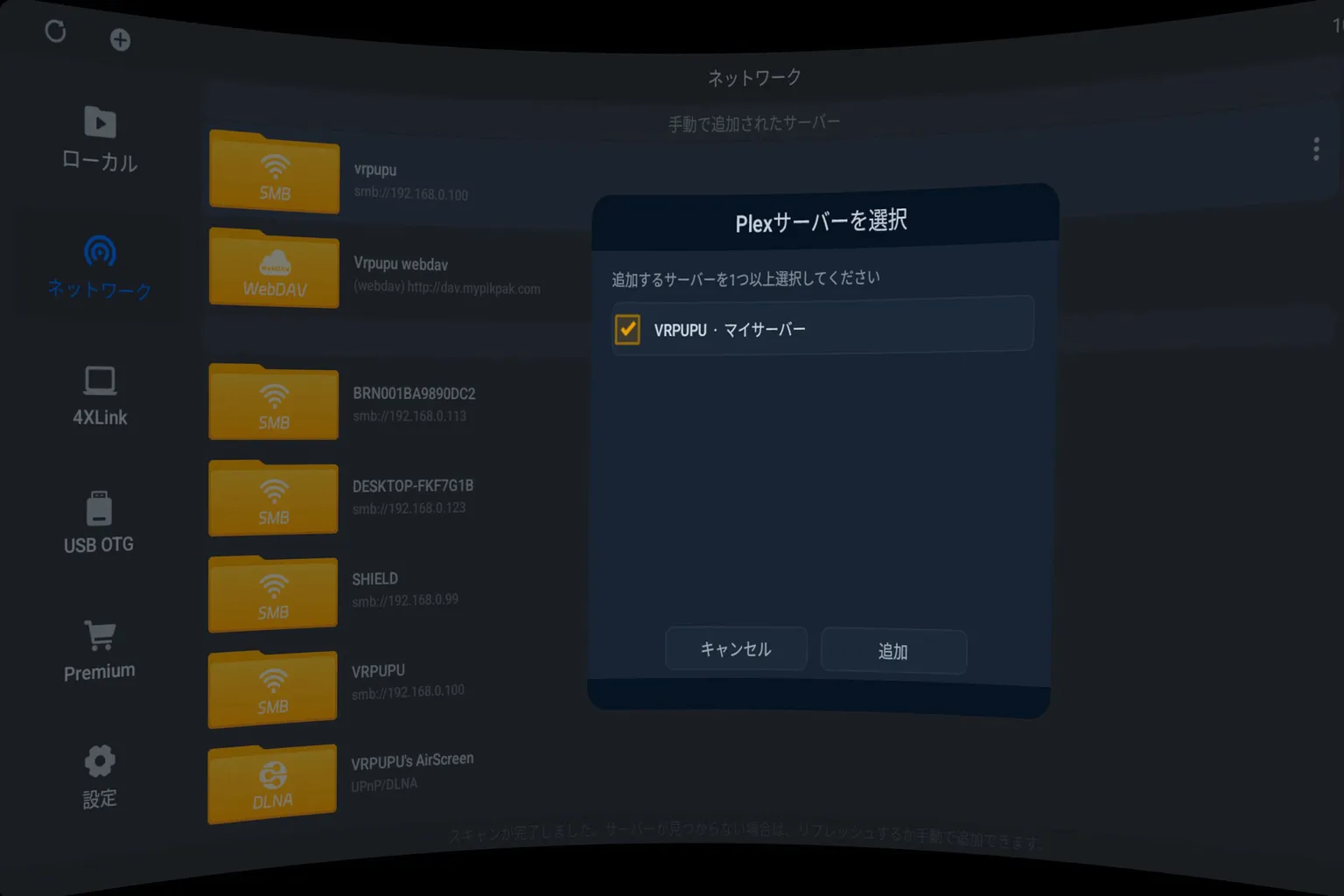Open the 4XLink section
Screen dimensions: 1344x896
point(100,396)
